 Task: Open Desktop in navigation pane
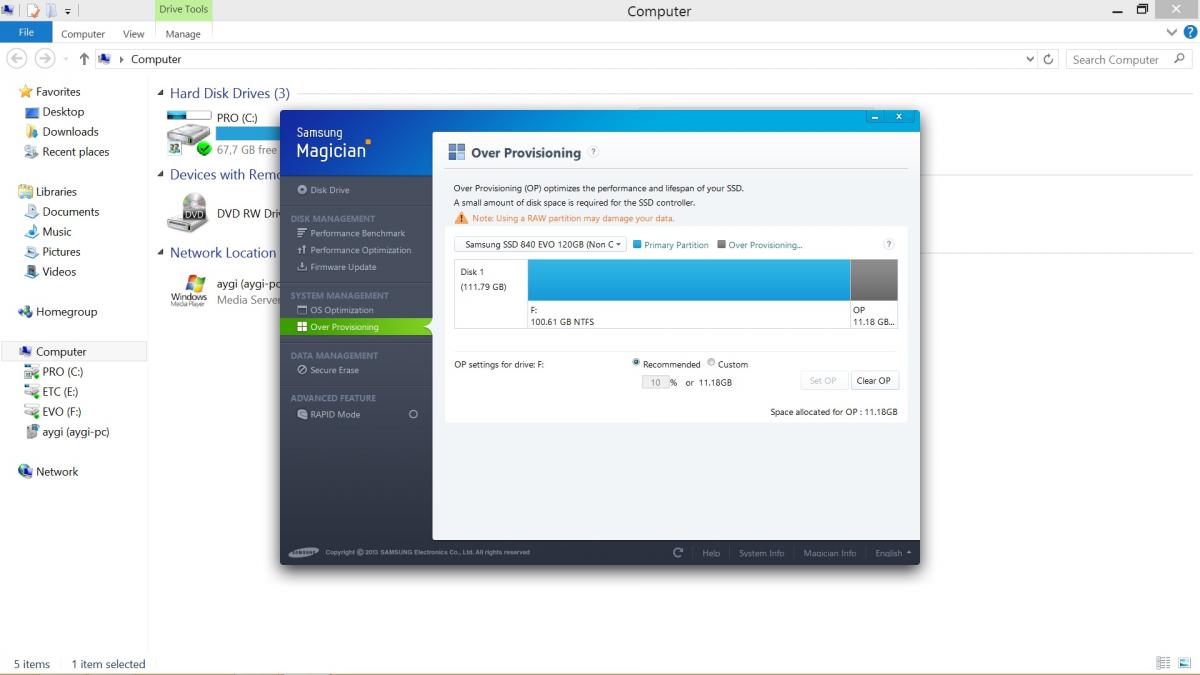click(x=54, y=112)
